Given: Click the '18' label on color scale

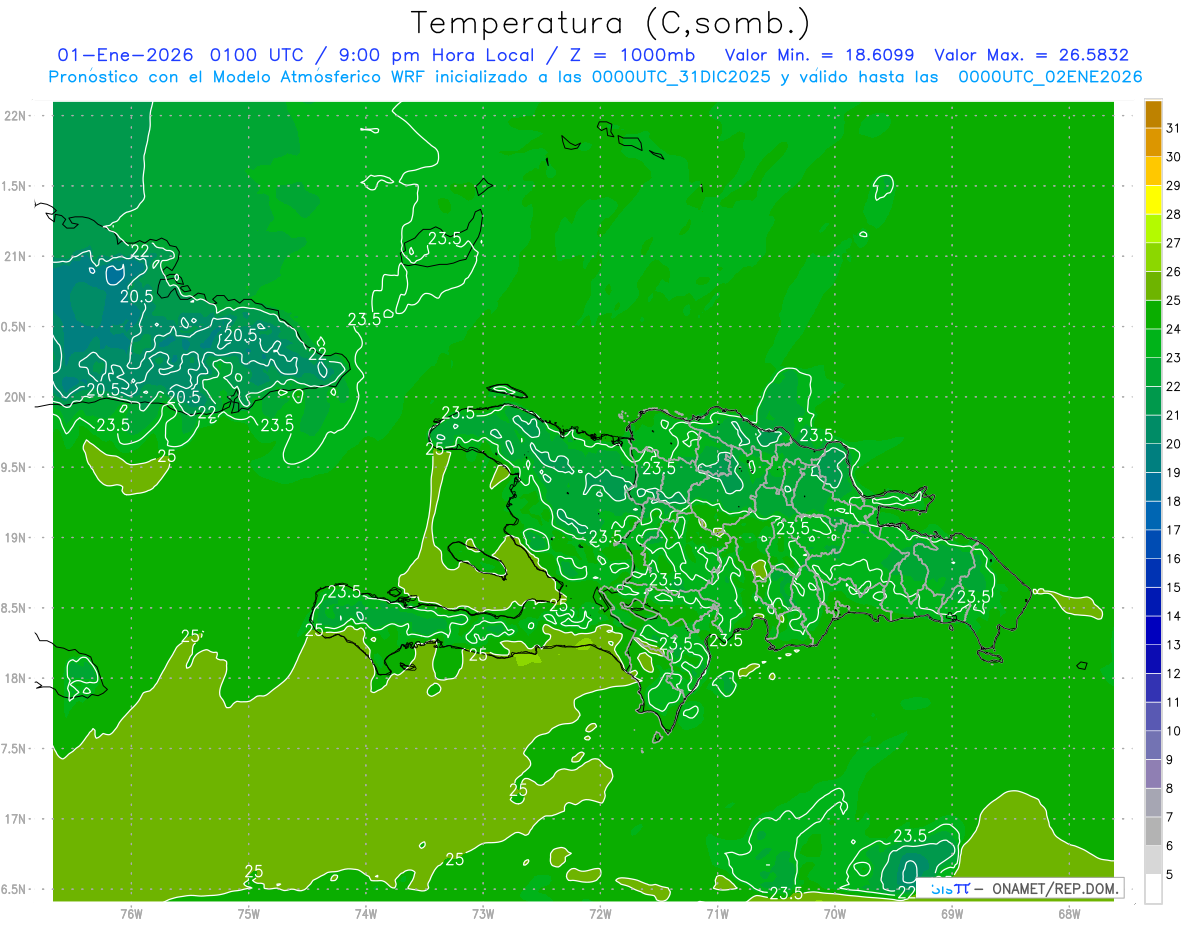Looking at the screenshot, I should coord(1174,501).
